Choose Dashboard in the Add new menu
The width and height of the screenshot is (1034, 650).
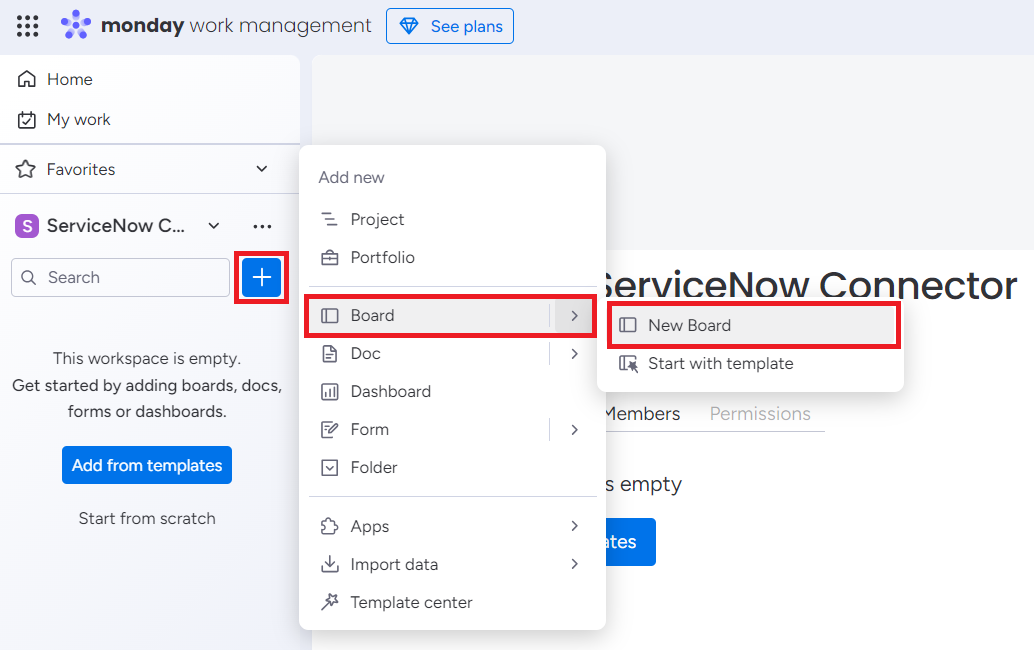coord(452,392)
